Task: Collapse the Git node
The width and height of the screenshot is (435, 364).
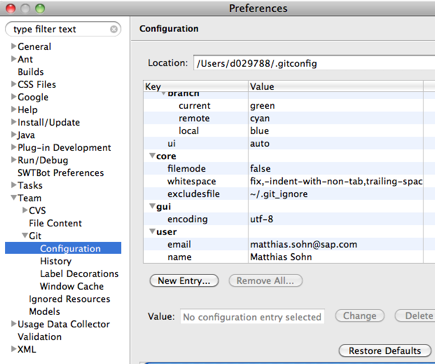Action: click(25, 235)
